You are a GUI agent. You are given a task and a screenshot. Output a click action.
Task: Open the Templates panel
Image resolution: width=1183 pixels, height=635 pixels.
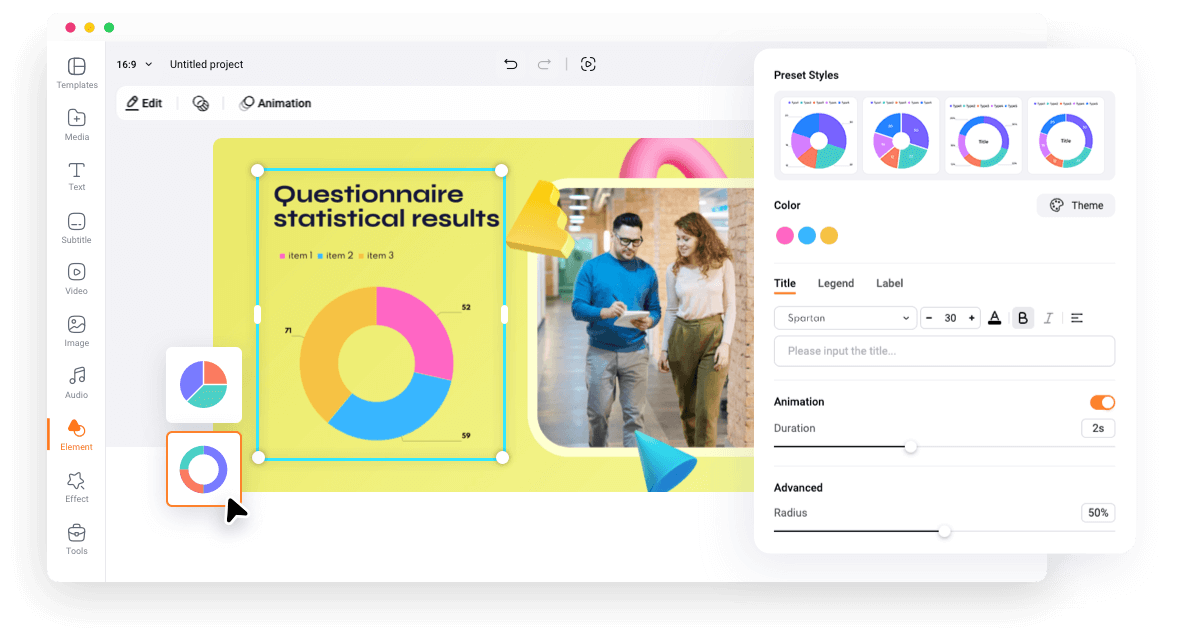pyautogui.click(x=76, y=71)
